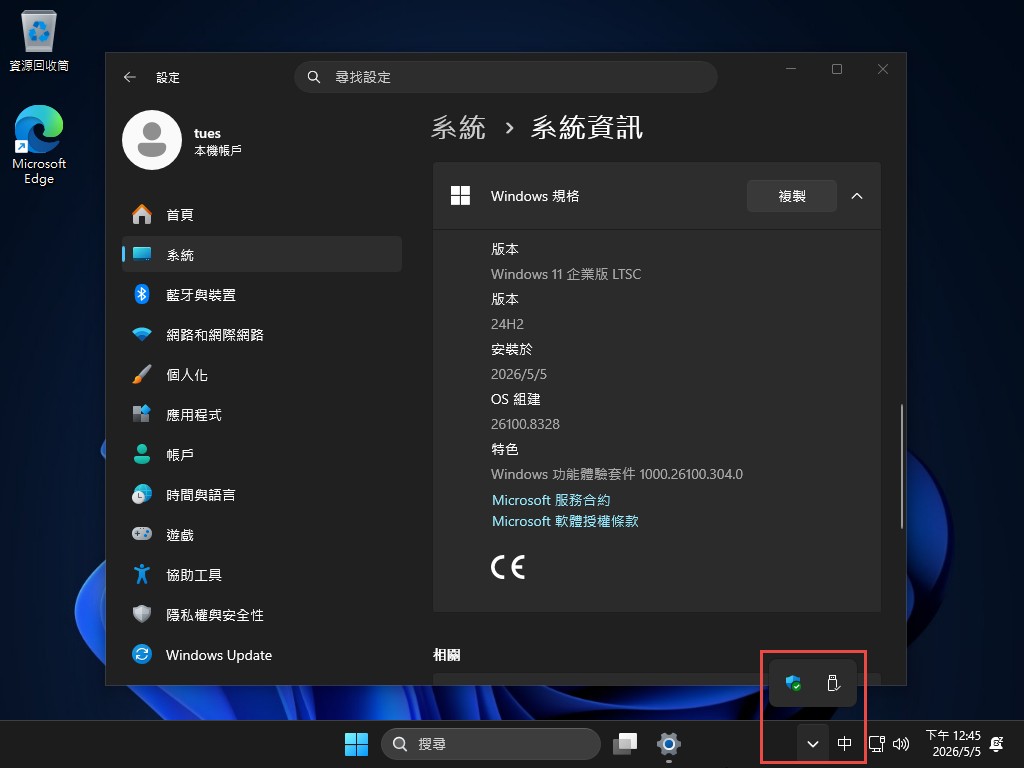Image resolution: width=1024 pixels, height=768 pixels.
Task: Click the 遊戲 controller icon
Action: [x=142, y=534]
